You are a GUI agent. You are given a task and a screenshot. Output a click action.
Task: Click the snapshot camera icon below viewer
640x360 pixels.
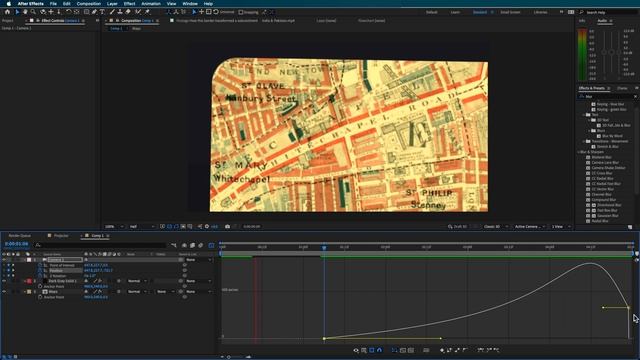(227, 227)
